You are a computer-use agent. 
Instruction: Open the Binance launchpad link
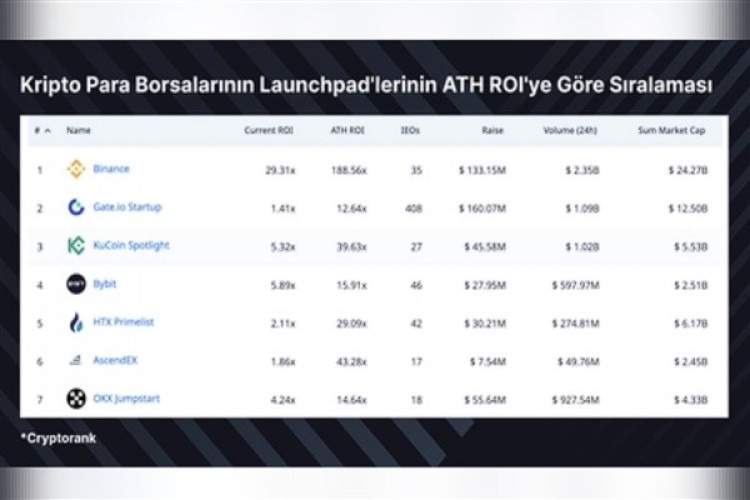111,168
